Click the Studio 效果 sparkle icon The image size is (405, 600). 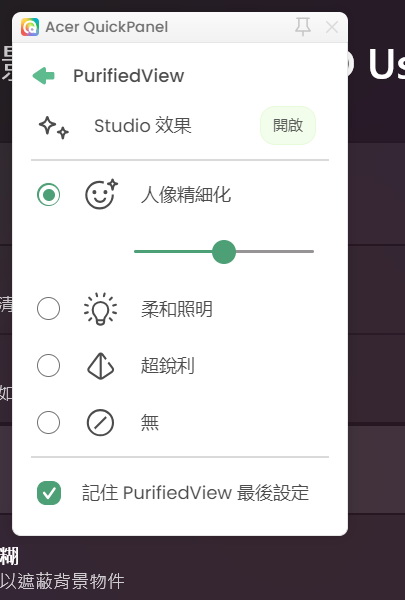coord(54,127)
